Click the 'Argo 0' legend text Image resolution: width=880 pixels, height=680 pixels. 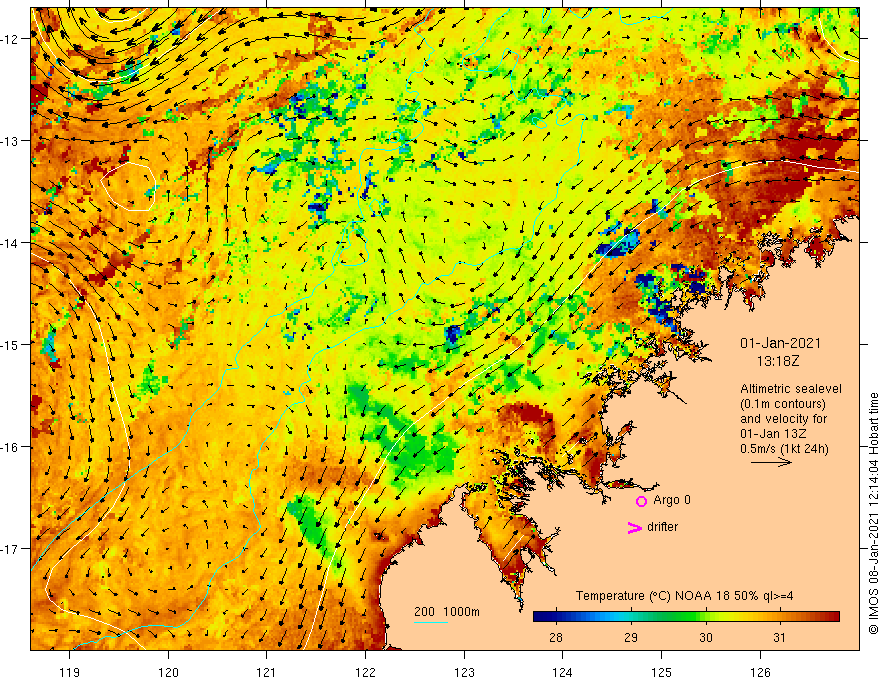672,500
